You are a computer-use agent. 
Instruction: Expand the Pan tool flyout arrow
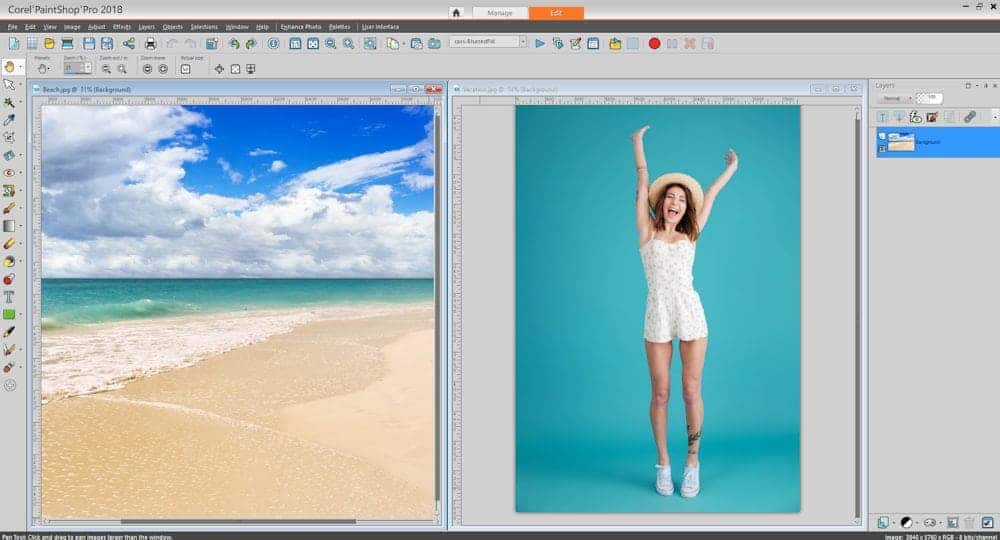pyautogui.click(x=22, y=68)
